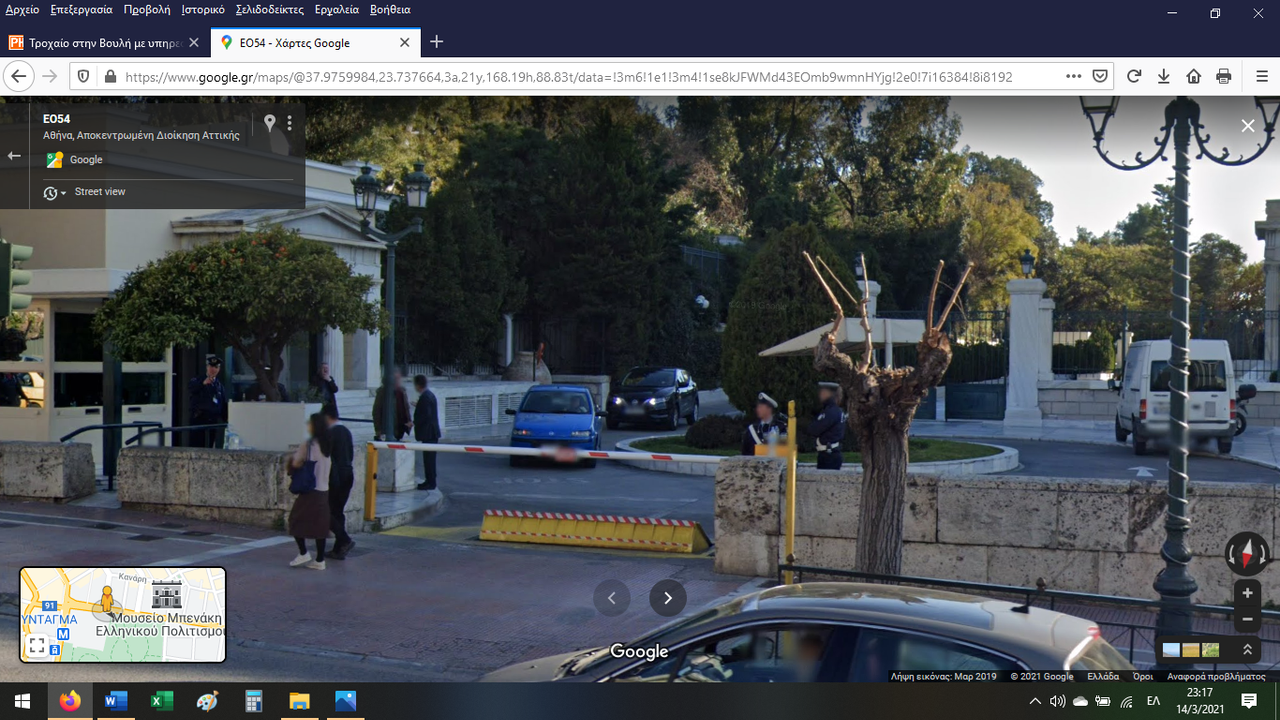Click the OneDrive cloud tray icon

click(x=1081, y=701)
